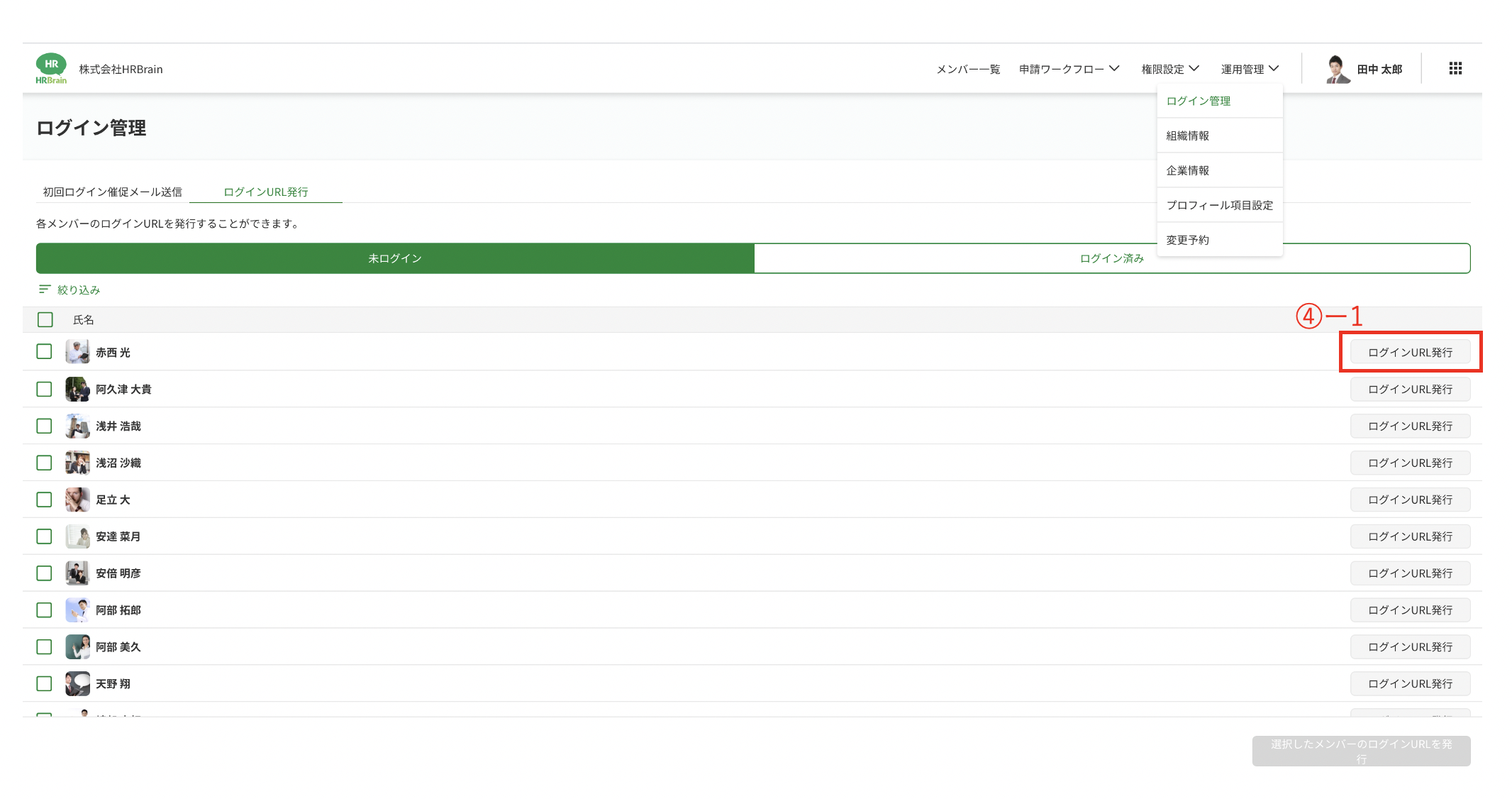The height and width of the screenshot is (799, 1512).
Task: Open 阿久津 大貴's avatar thumbnail
Action: tap(77, 389)
